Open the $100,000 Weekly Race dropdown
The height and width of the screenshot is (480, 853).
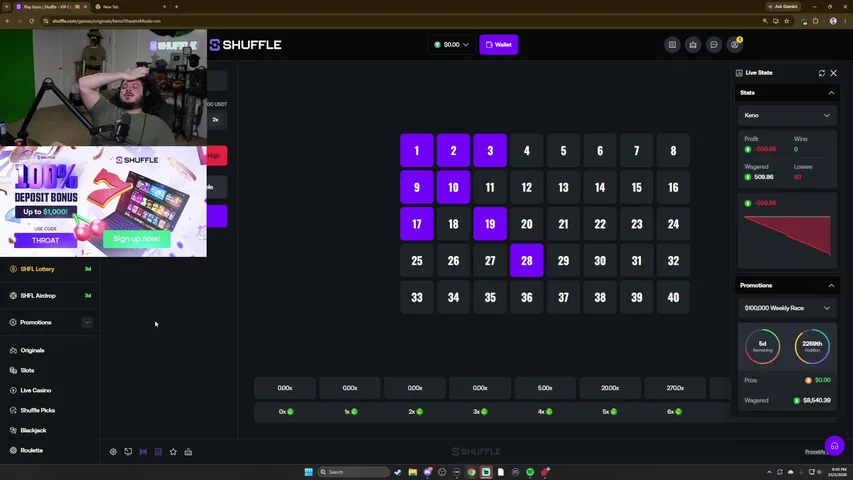click(x=787, y=308)
